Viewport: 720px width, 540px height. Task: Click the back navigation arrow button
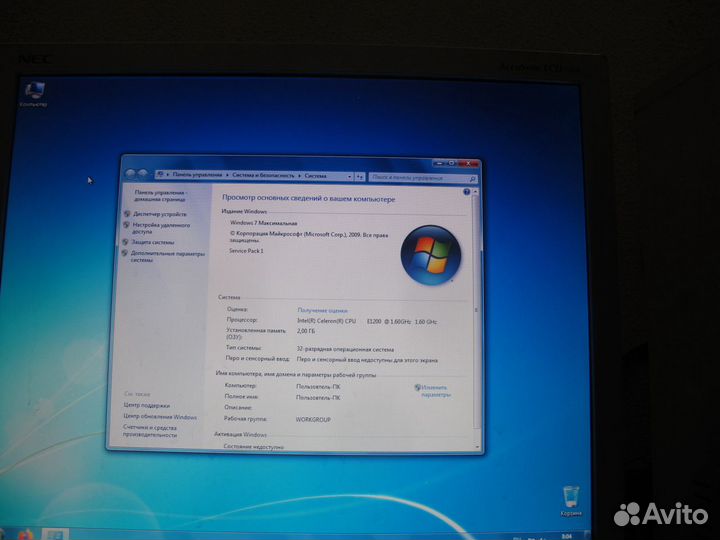130,174
